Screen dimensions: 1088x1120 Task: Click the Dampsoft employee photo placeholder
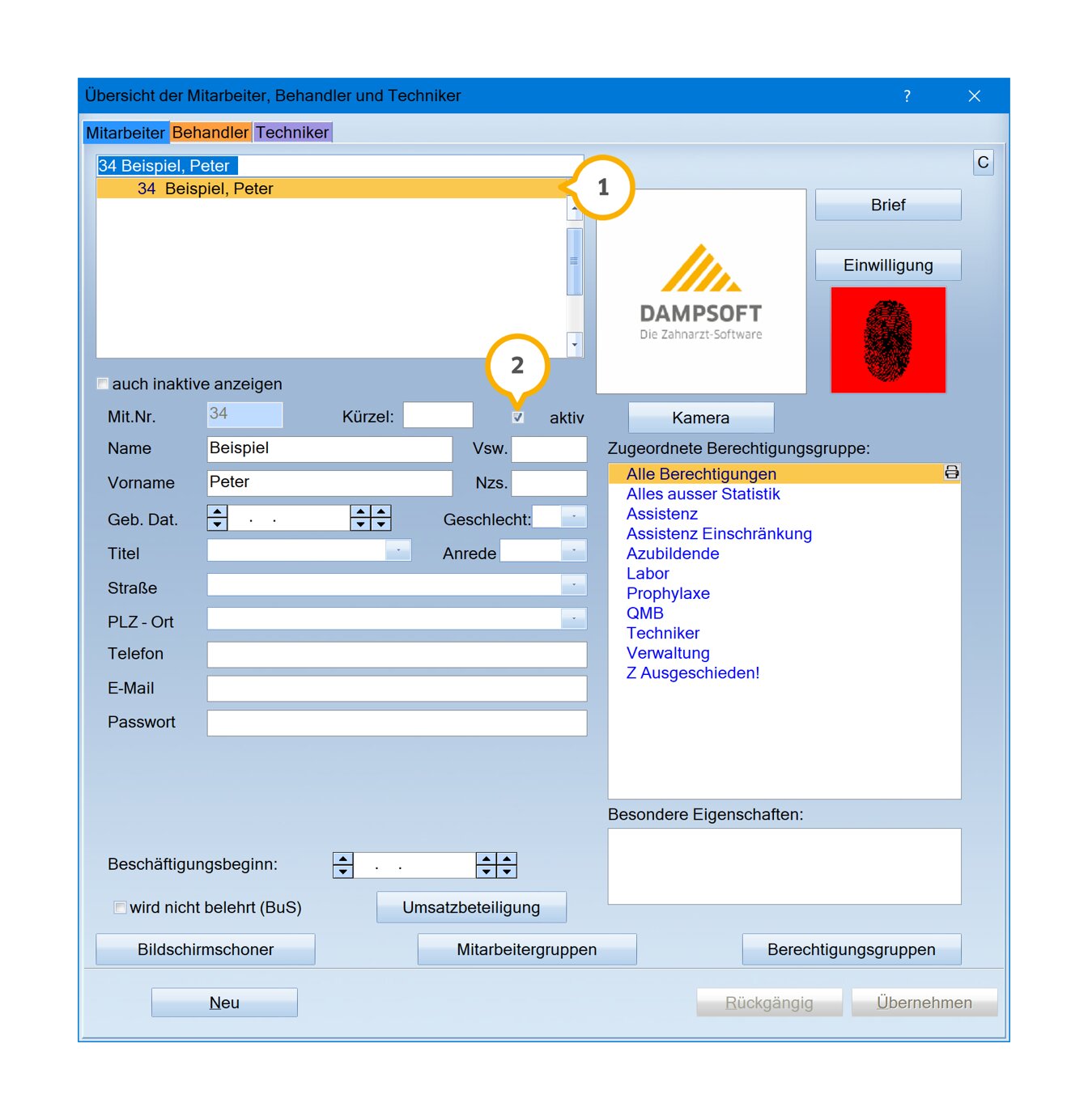click(x=701, y=291)
